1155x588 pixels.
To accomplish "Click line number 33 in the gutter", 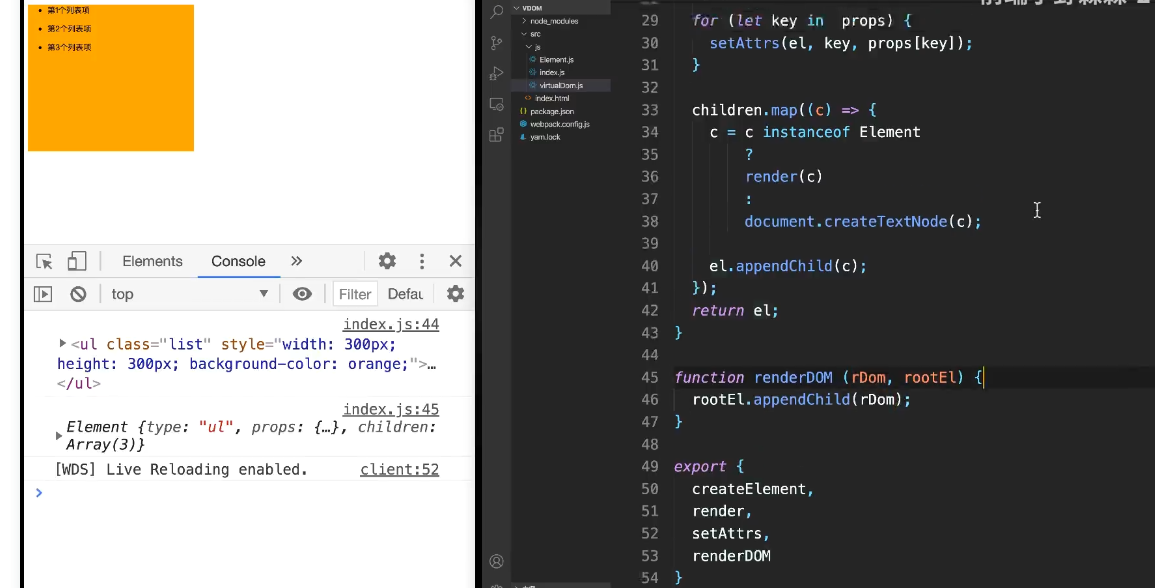I will coord(650,110).
